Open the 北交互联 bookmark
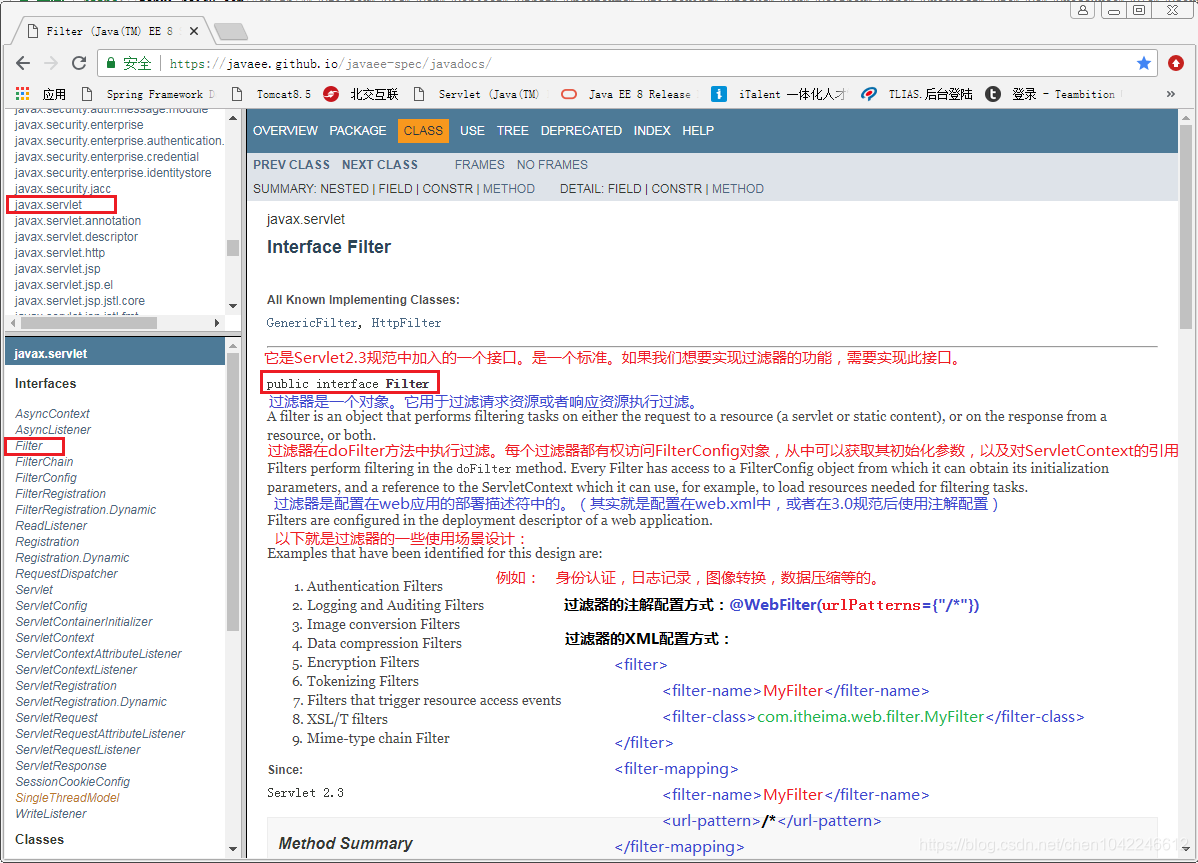 pyautogui.click(x=361, y=94)
